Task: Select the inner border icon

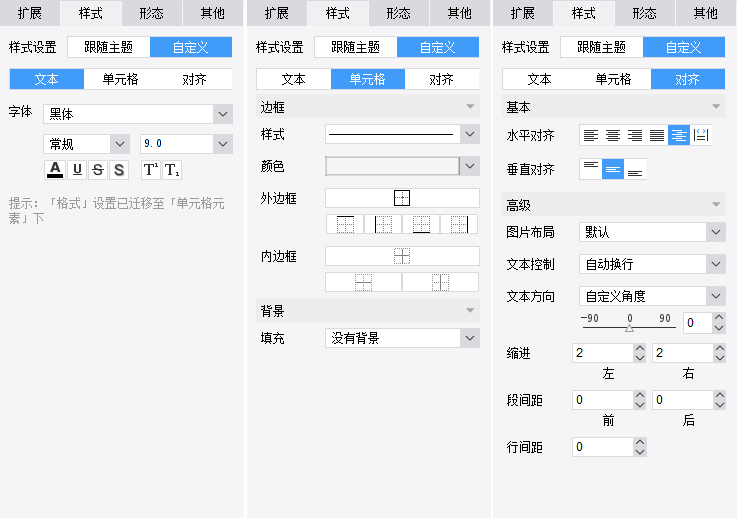Action: [x=402, y=256]
